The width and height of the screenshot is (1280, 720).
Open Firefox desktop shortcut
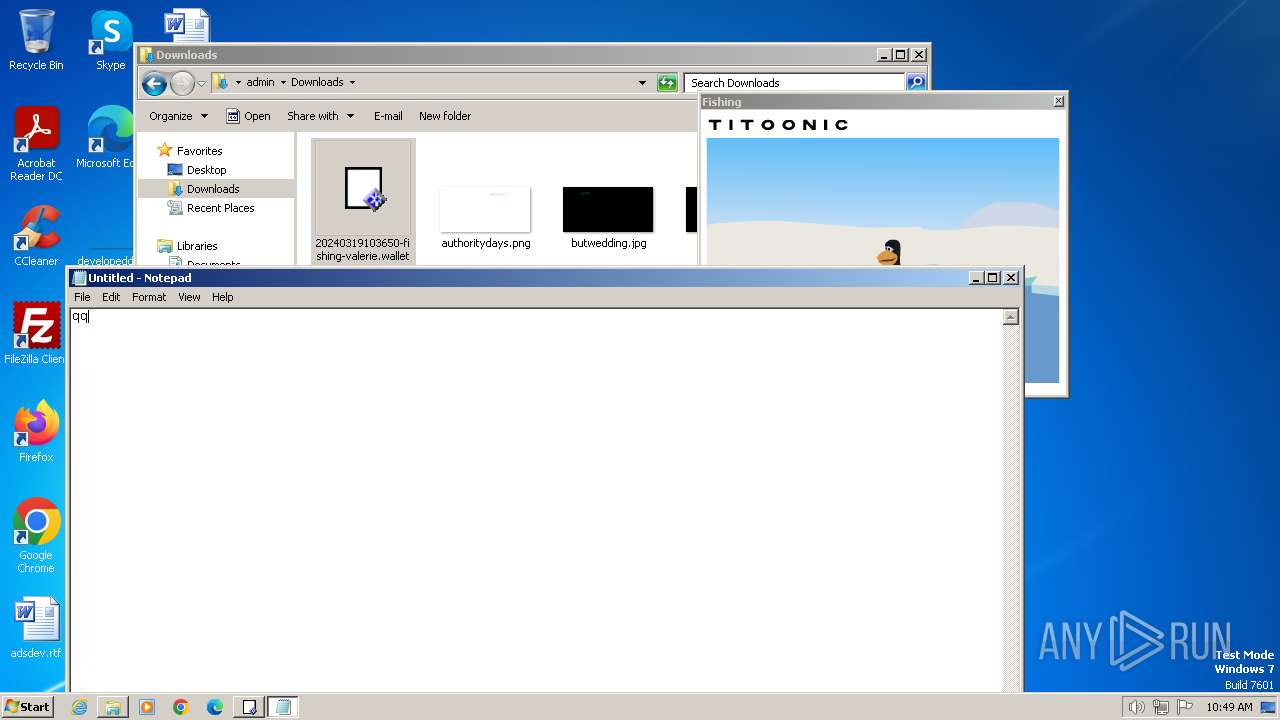click(36, 432)
